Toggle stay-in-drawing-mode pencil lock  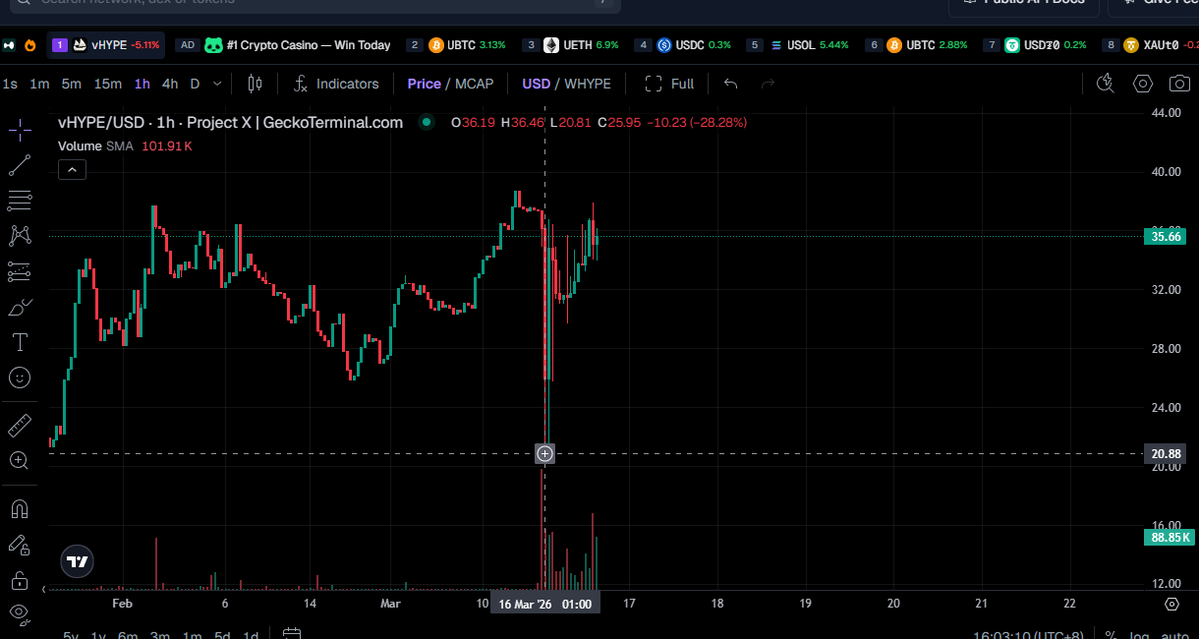click(20, 544)
